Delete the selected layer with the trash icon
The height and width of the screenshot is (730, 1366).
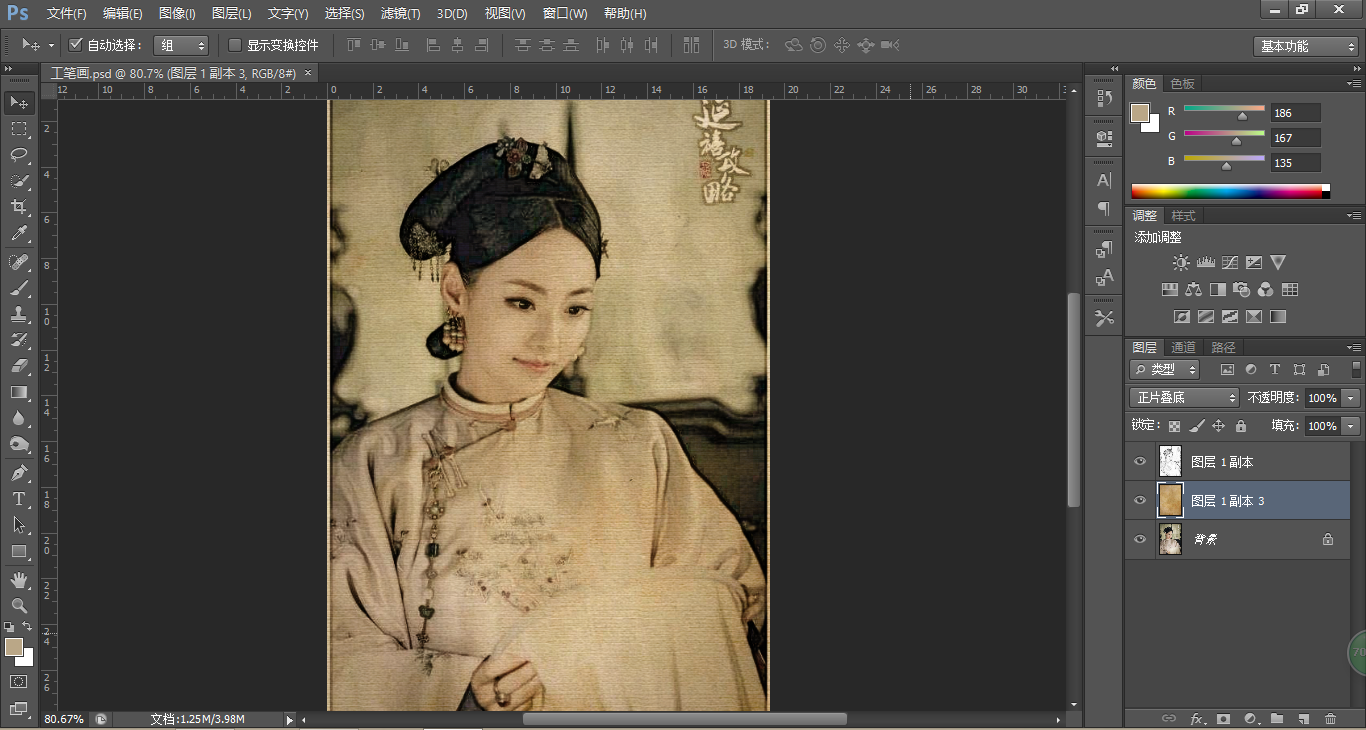click(1330, 719)
